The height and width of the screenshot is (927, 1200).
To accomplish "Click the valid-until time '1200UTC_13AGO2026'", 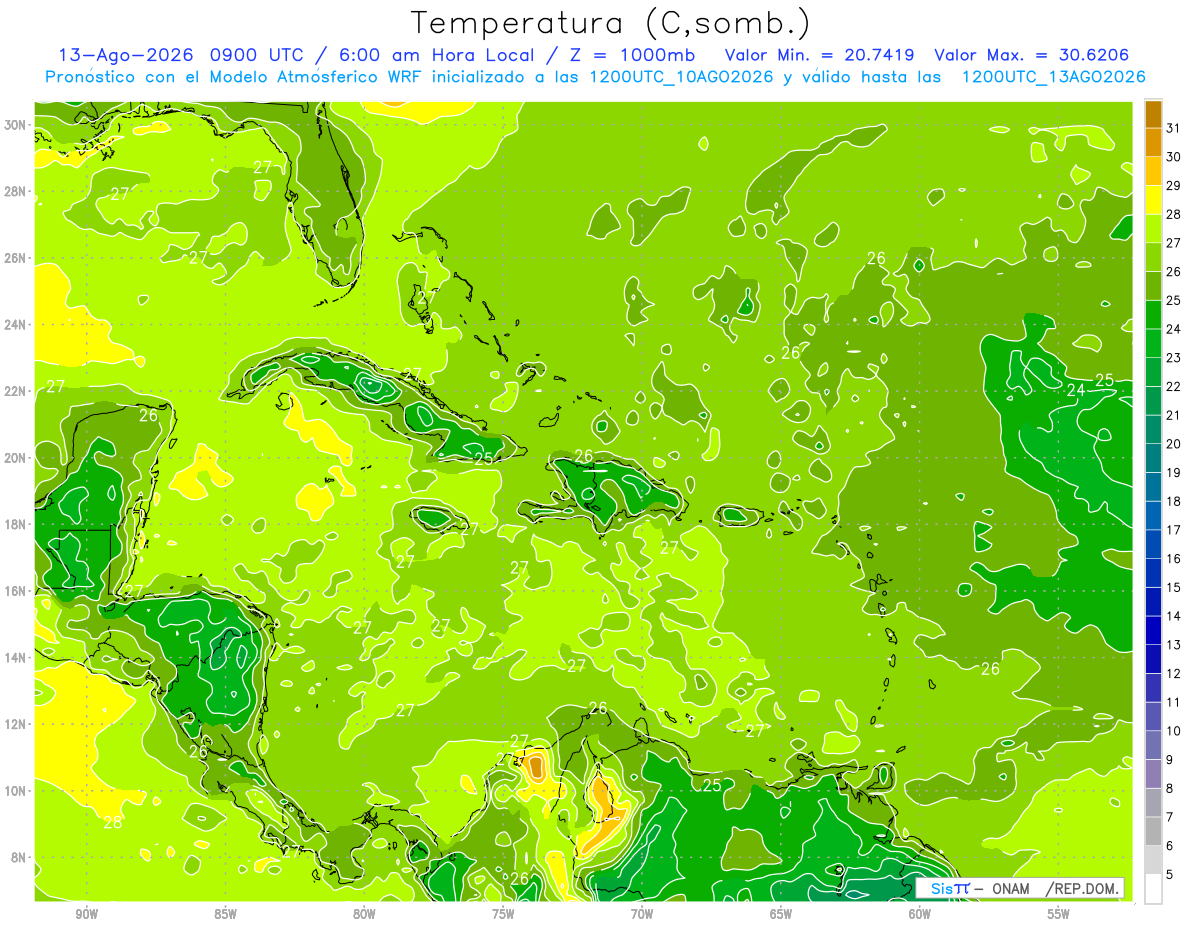I will coord(1053,77).
